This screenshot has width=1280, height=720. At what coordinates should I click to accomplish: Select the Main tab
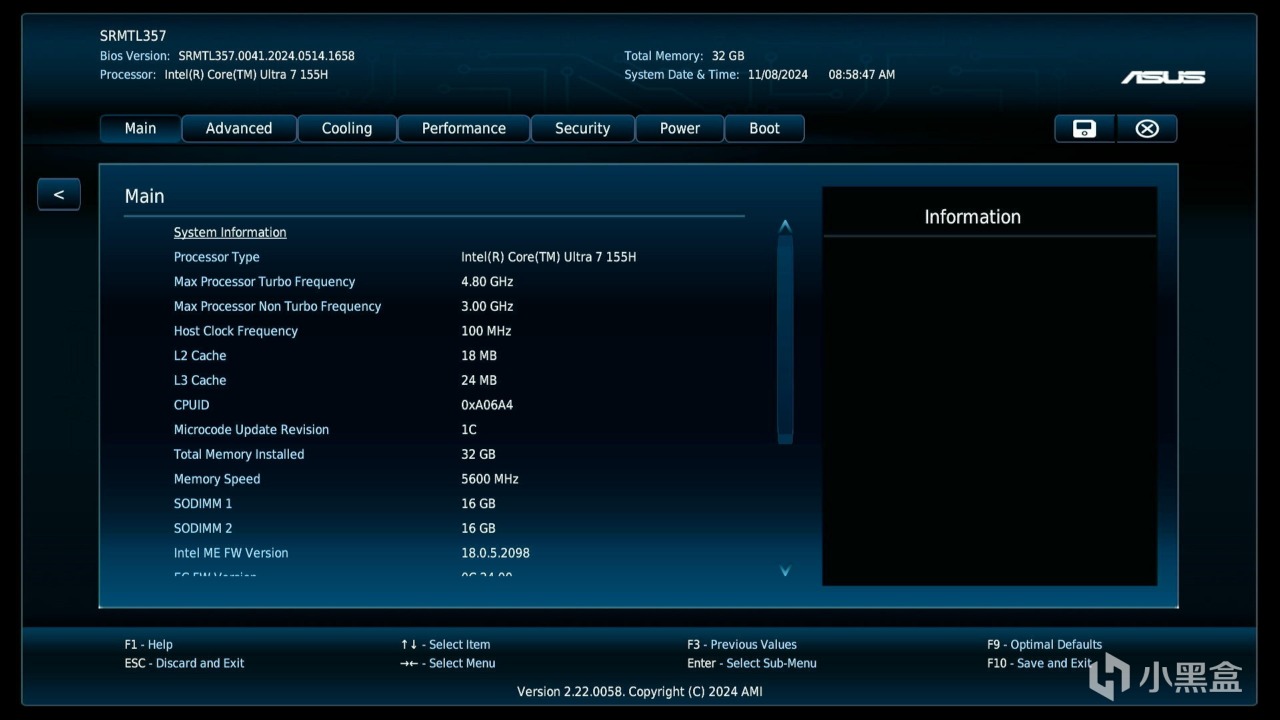click(x=141, y=128)
